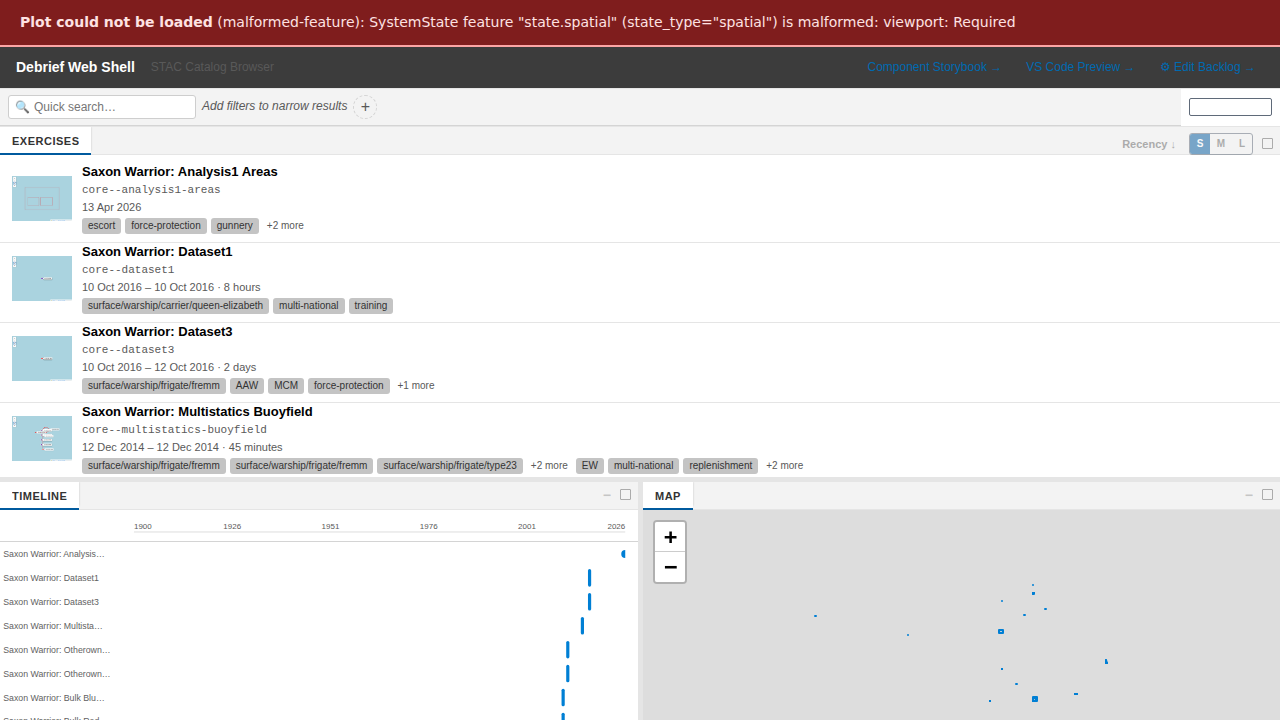Filter by surface/warship/frigate/type23 tag
This screenshot has height=720, width=1280.
(450, 466)
